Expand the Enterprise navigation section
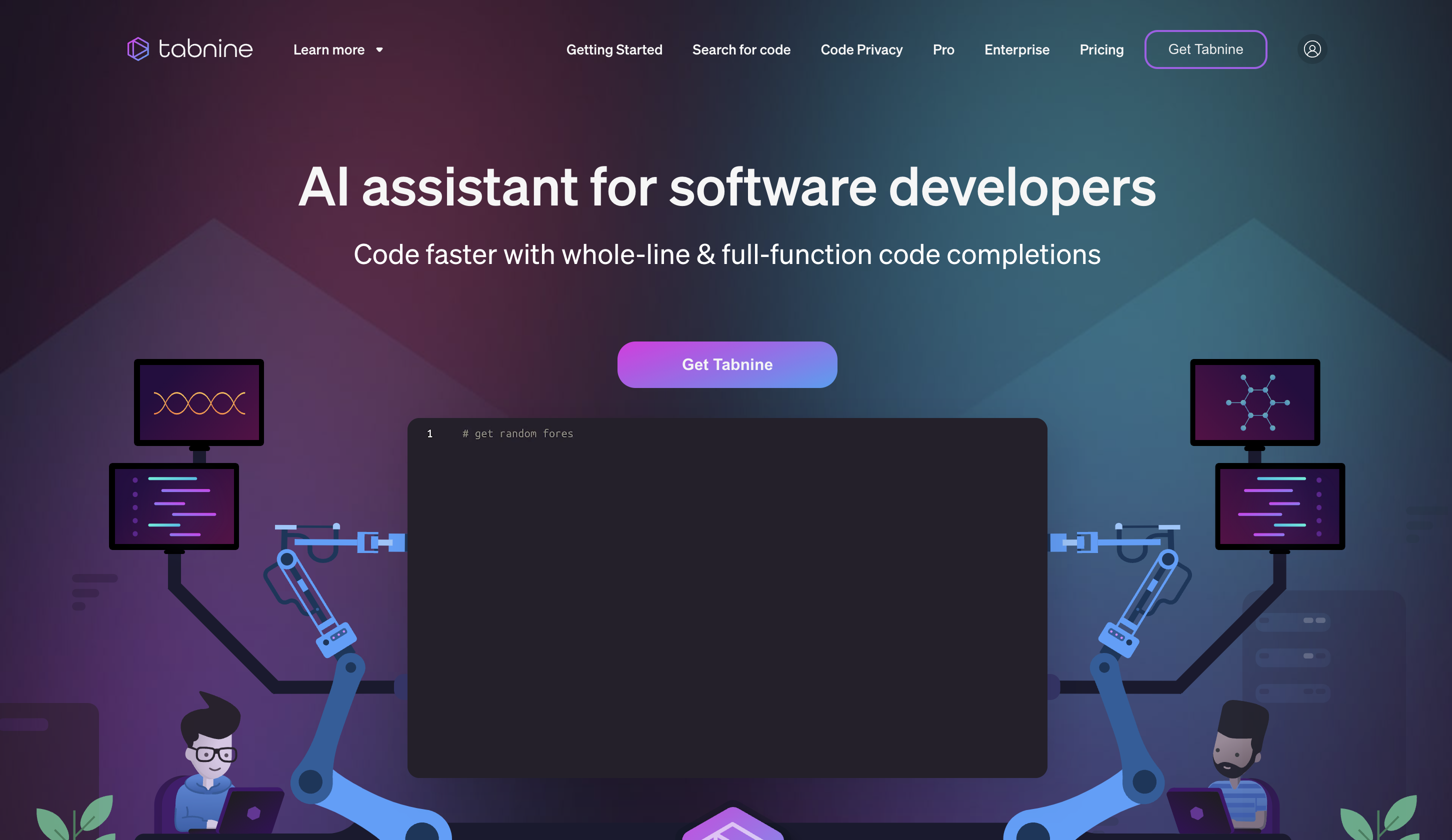 point(1017,49)
